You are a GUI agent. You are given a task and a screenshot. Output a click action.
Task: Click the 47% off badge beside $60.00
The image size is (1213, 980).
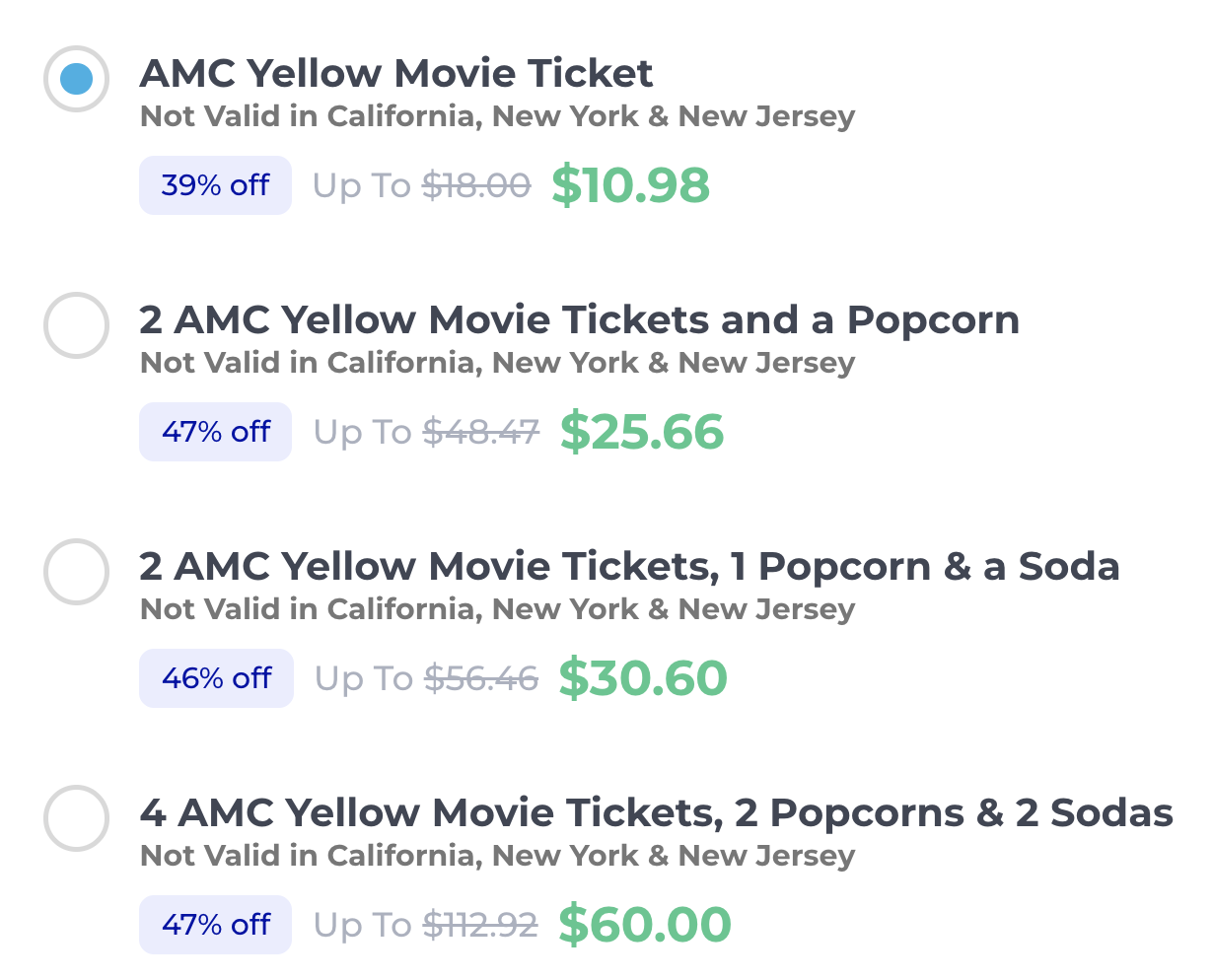215,925
